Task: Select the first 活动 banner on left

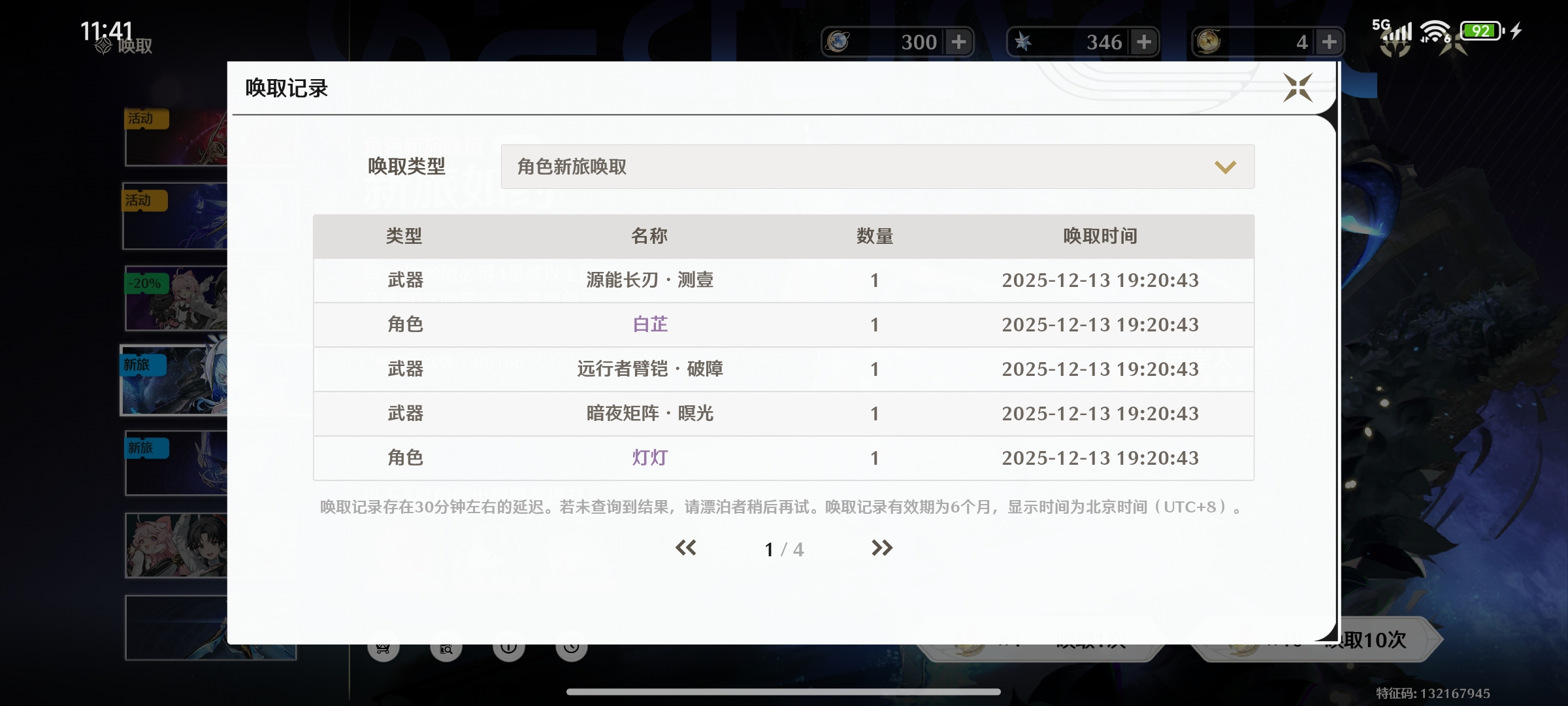Action: tap(175, 137)
